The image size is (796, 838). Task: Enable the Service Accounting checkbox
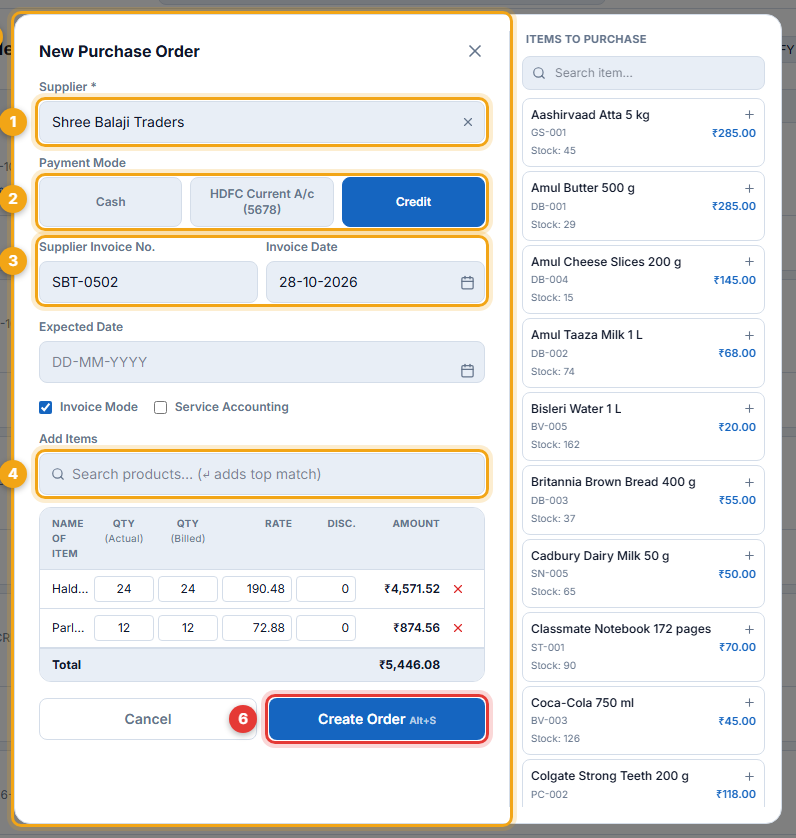[x=160, y=408]
